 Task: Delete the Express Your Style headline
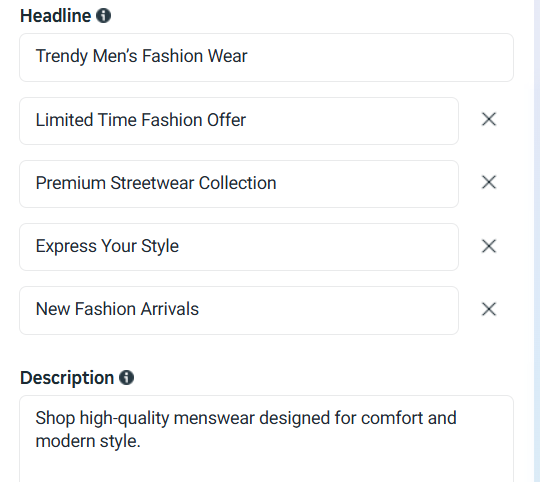tap(488, 246)
